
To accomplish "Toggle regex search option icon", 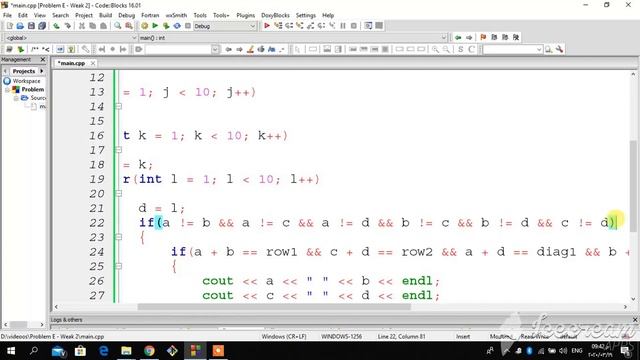I will tap(282, 49).
